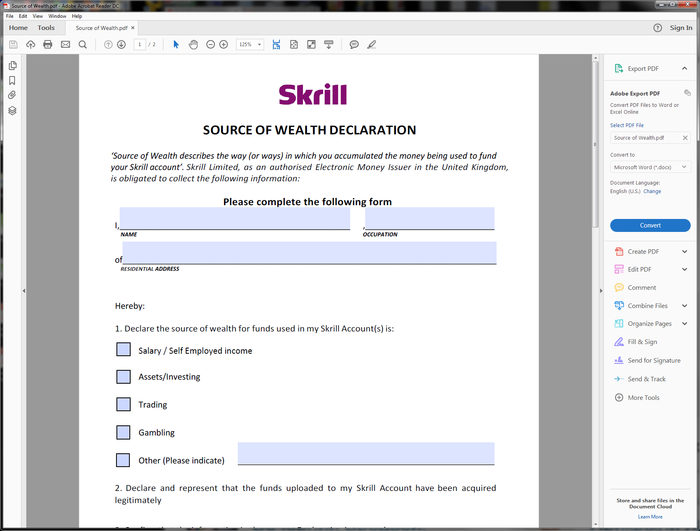Switch to the Home tab
Viewport: 700px width, 531px height.
[18, 28]
